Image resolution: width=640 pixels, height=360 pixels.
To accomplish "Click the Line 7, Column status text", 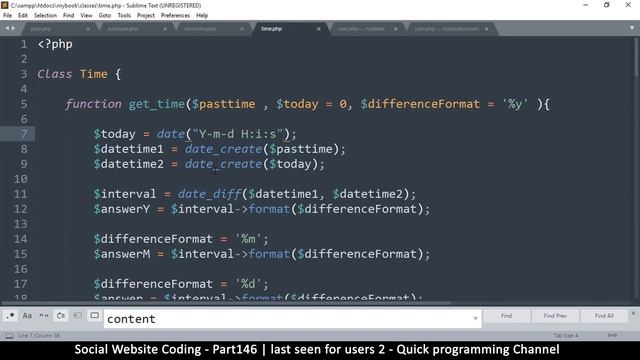I will (39, 336).
